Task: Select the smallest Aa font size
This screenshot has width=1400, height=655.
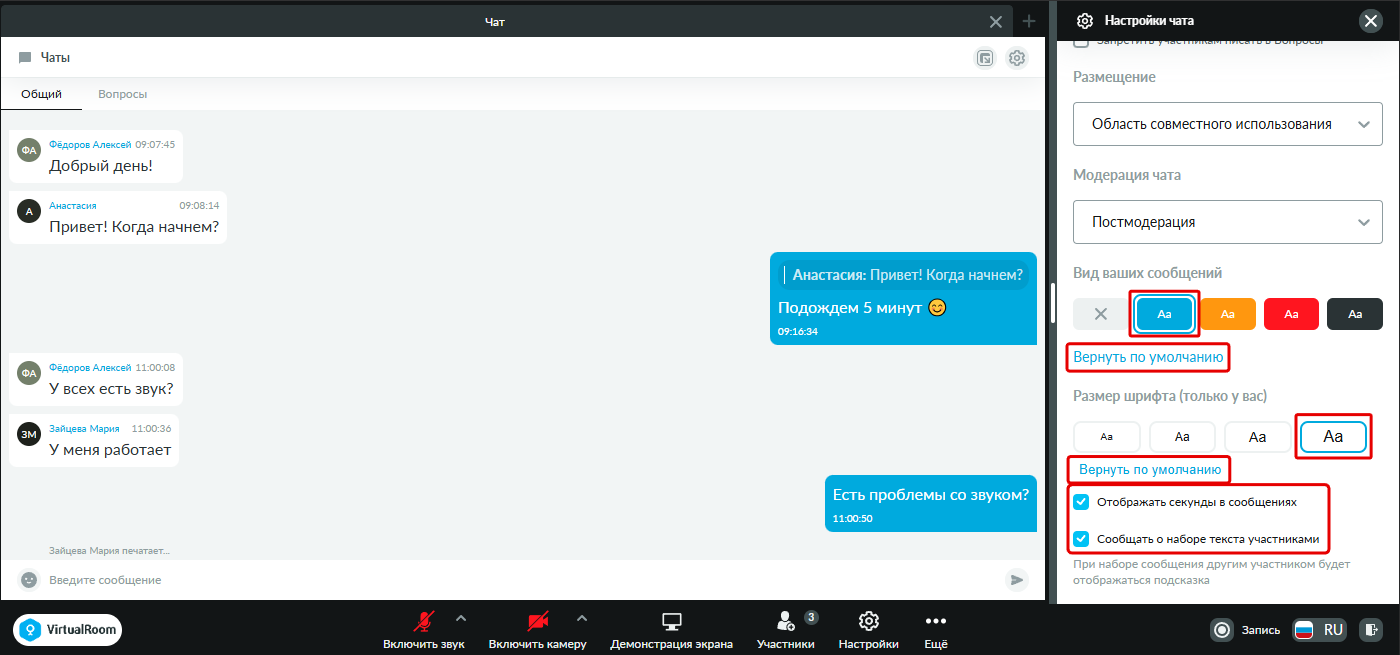Action: pyautogui.click(x=1106, y=436)
